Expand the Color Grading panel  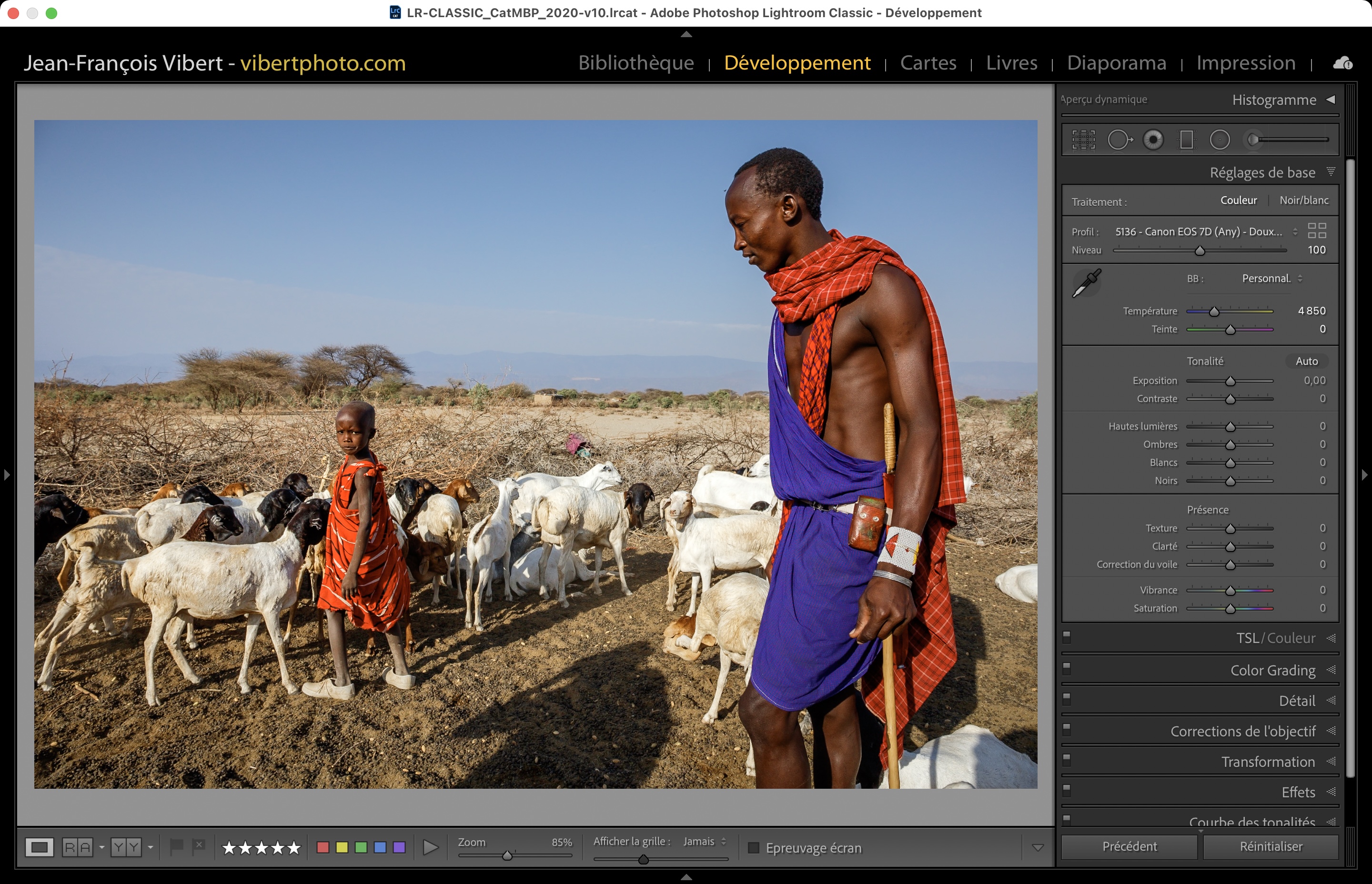tap(1273, 671)
